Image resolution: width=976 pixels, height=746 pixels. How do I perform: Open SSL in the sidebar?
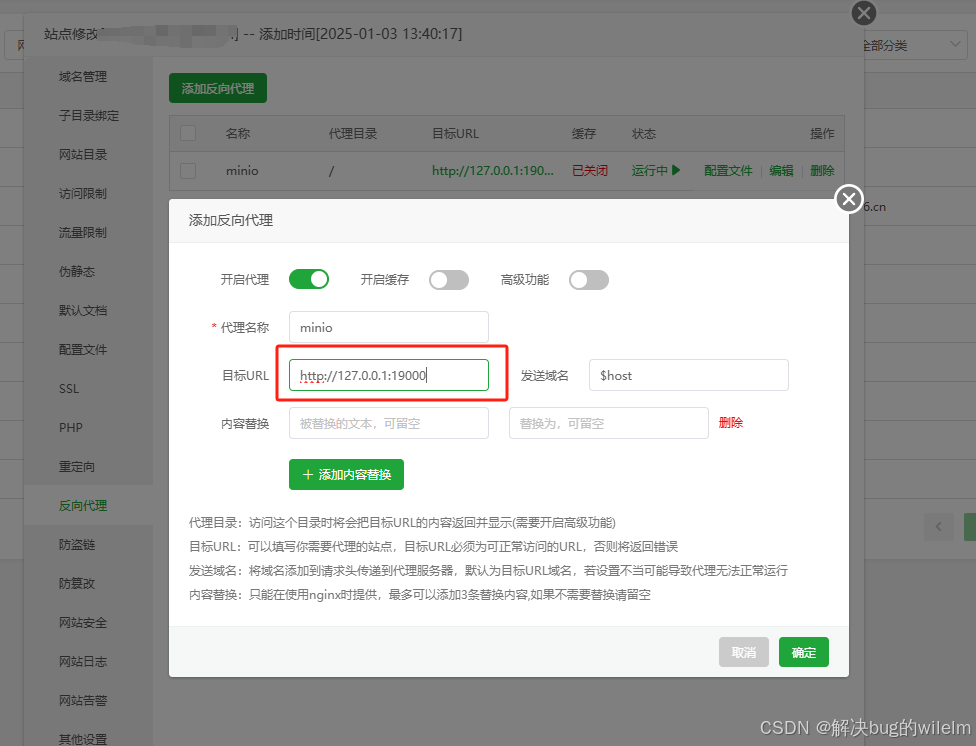click(x=68, y=389)
